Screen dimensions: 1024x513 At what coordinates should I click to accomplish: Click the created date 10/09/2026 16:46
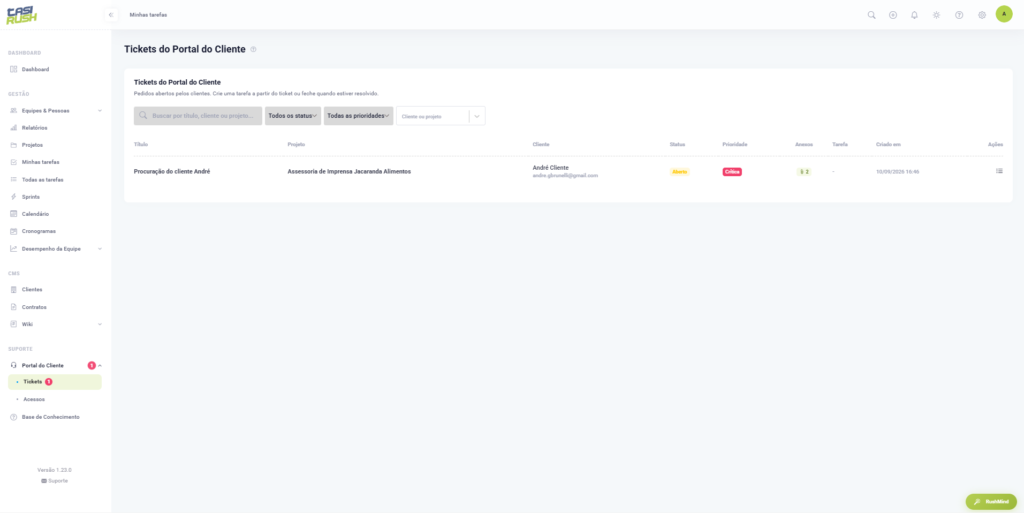(x=897, y=172)
